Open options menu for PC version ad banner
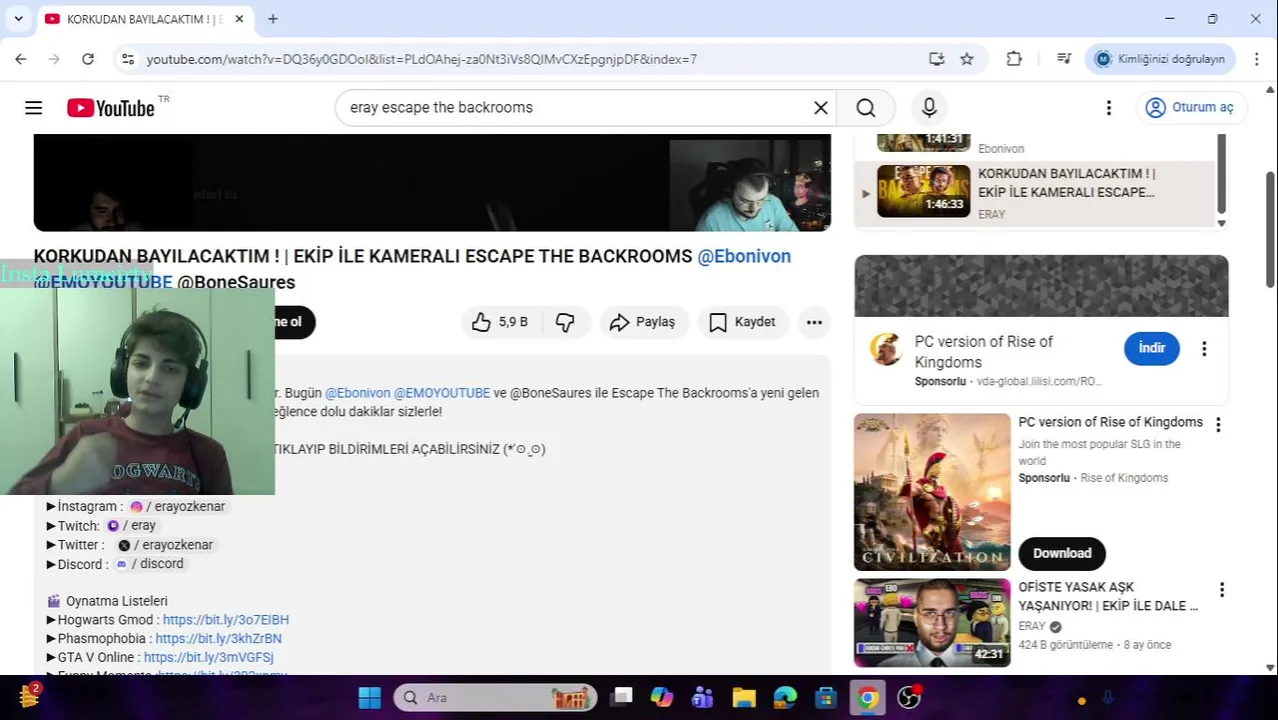Image resolution: width=1278 pixels, height=720 pixels. (1204, 349)
